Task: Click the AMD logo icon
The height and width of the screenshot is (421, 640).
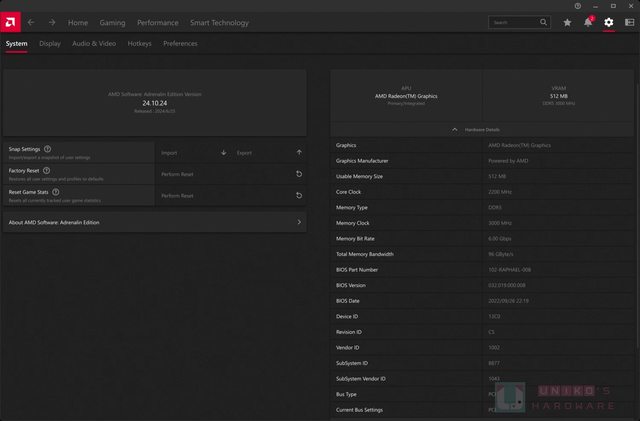Action: (10, 22)
